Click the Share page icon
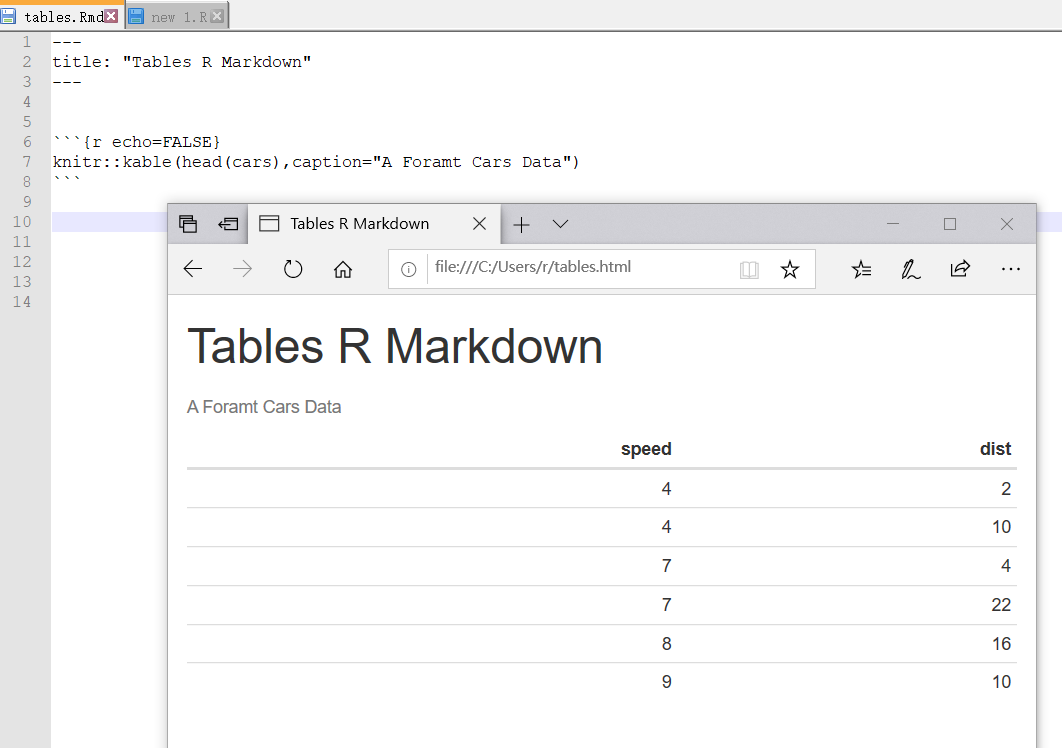Screen dimensions: 1062x748 [x=960, y=269]
